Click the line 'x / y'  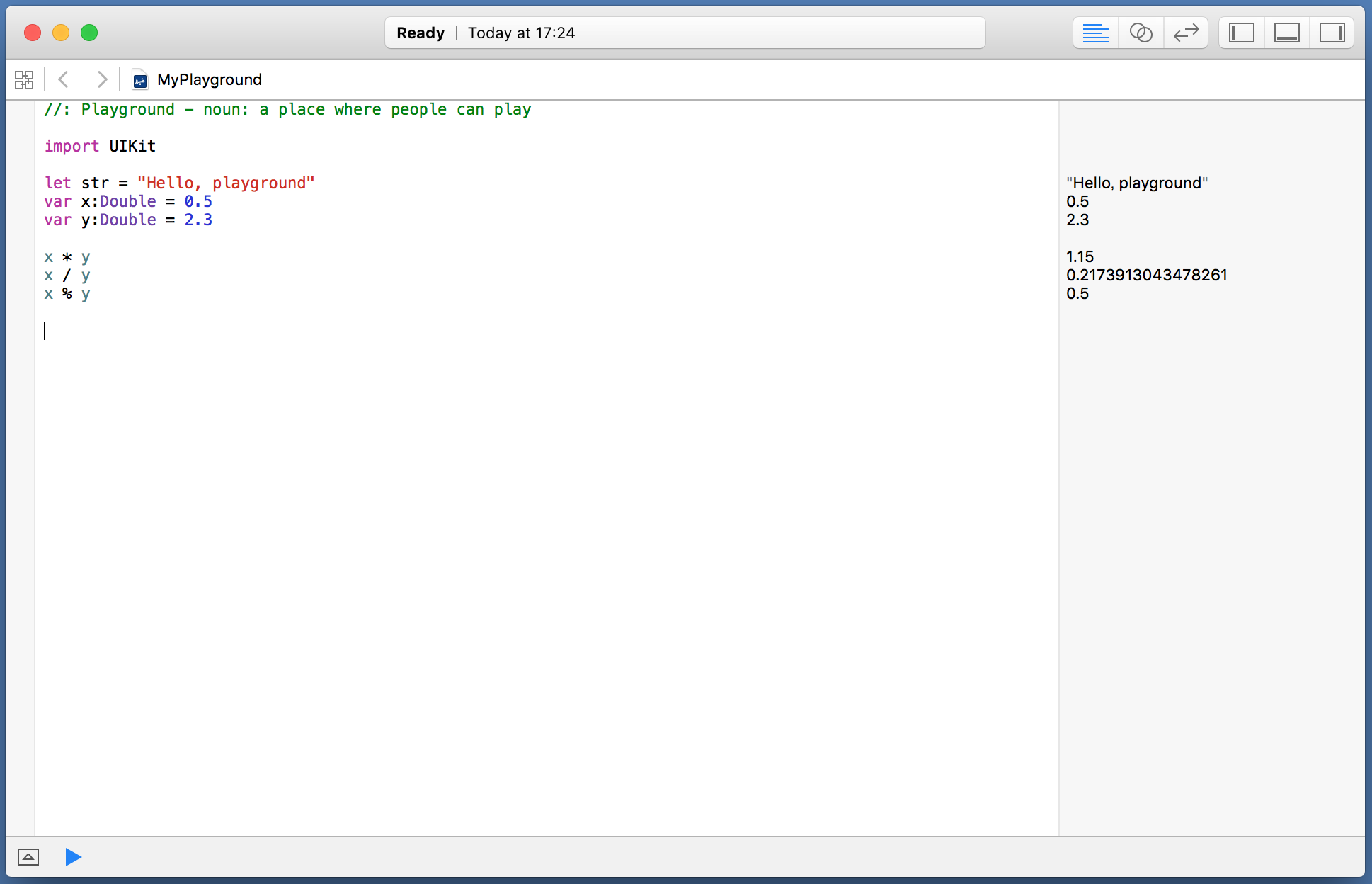67,275
